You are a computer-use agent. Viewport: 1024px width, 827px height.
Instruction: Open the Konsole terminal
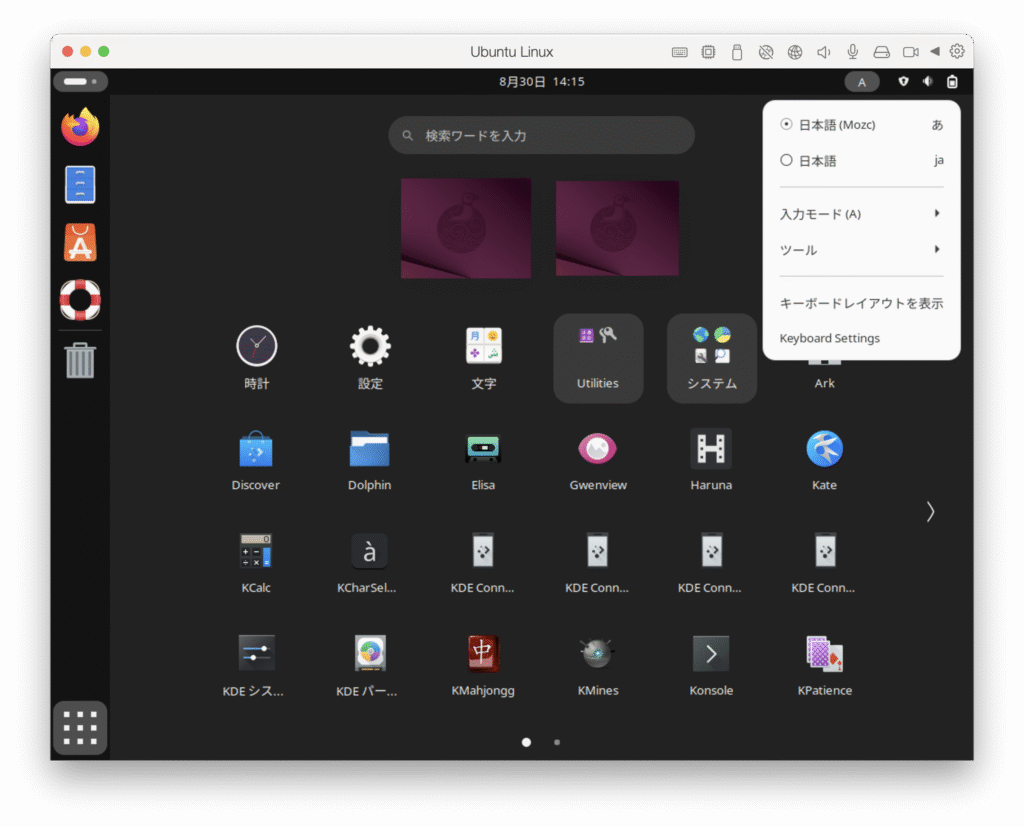[711, 665]
